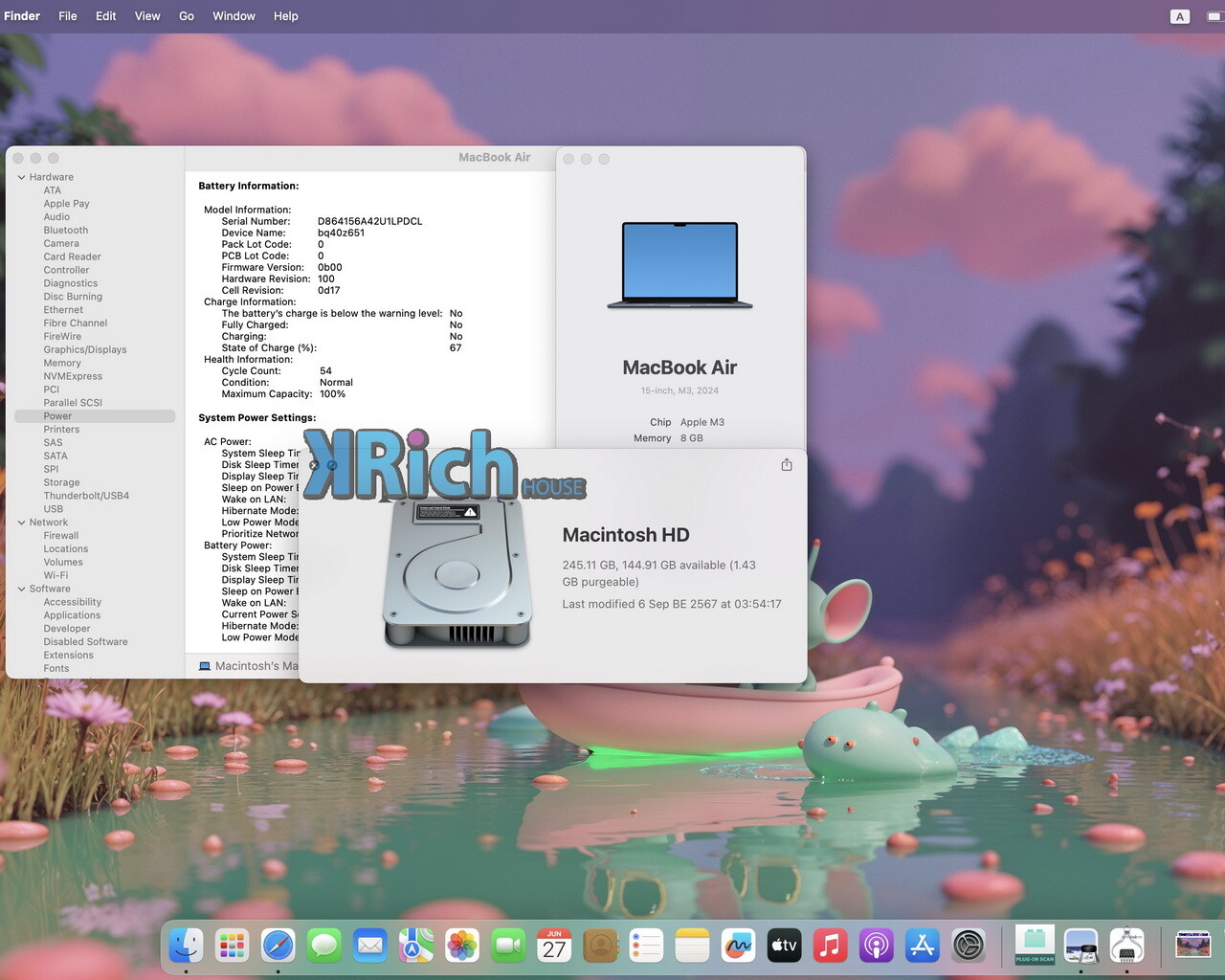Select Apple Pay in the sidebar

point(66,204)
